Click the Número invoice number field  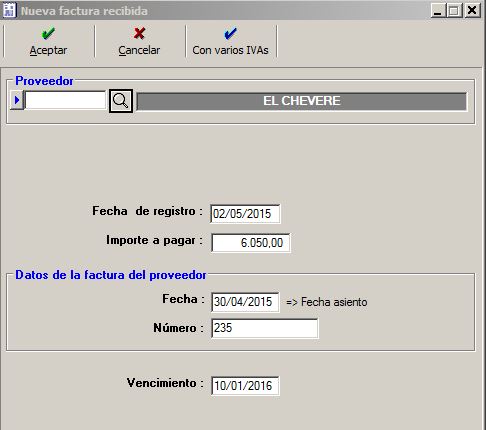point(265,328)
